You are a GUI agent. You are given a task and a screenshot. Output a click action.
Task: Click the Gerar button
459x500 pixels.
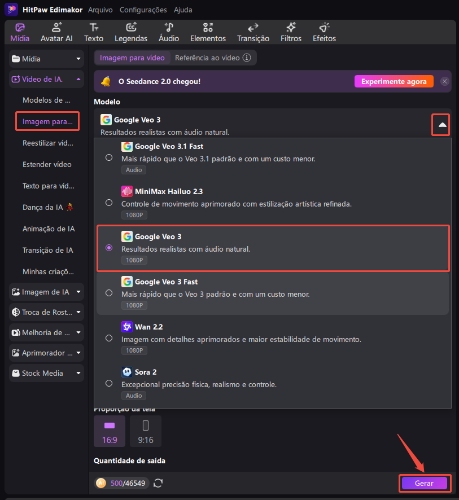coord(424,483)
